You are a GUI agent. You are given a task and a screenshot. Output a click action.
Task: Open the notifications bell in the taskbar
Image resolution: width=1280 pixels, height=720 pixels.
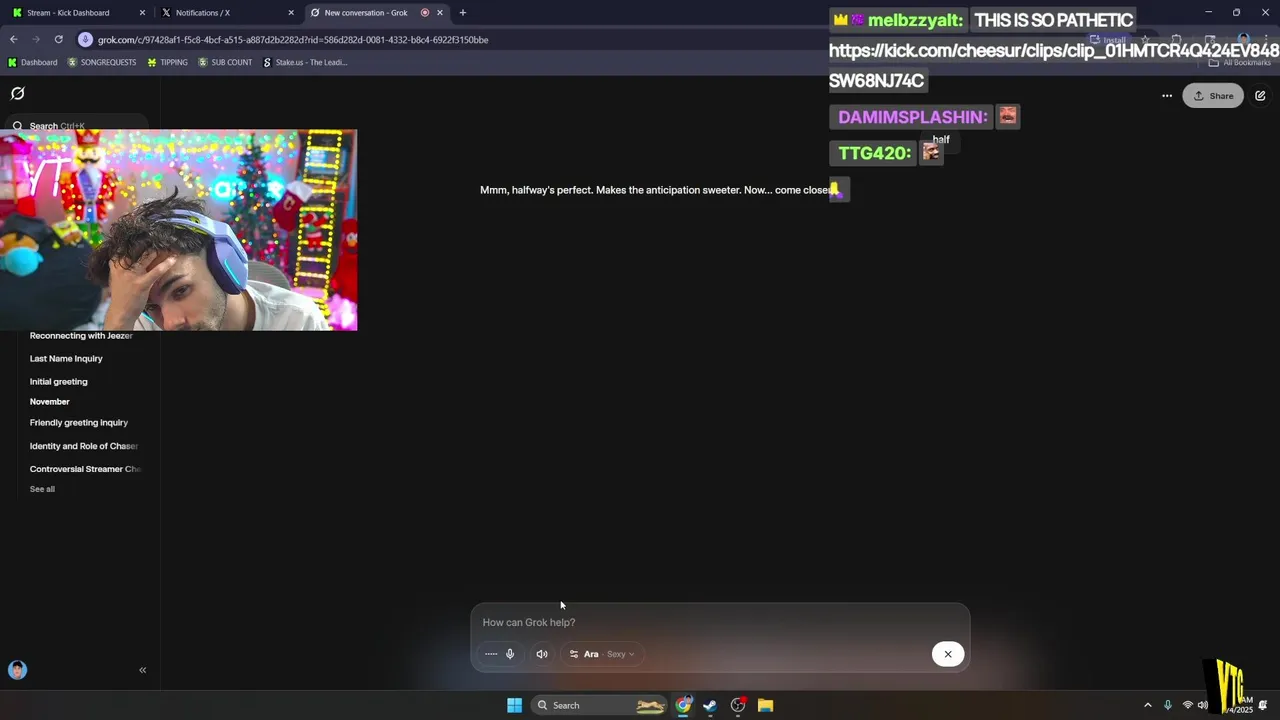[x=1263, y=705]
